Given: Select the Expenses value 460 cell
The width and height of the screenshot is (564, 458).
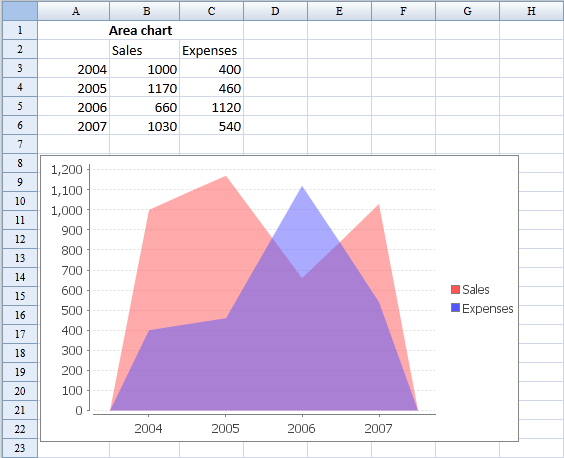Looking at the screenshot, I should click(x=212, y=87).
